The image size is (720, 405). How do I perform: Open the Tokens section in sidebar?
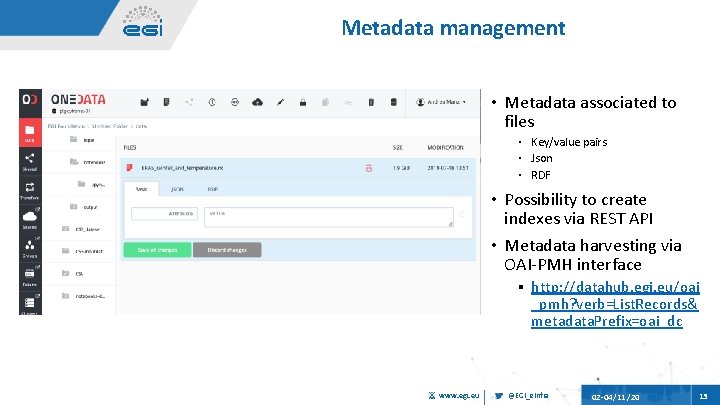point(30,277)
